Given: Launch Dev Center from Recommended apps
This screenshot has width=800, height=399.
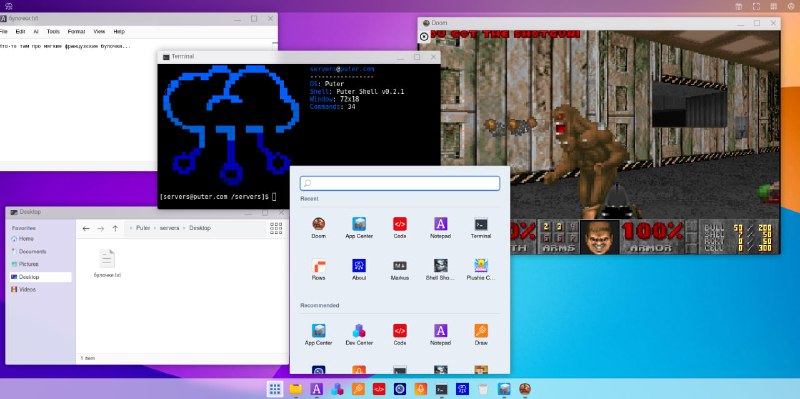Looking at the screenshot, I should pos(359,334).
